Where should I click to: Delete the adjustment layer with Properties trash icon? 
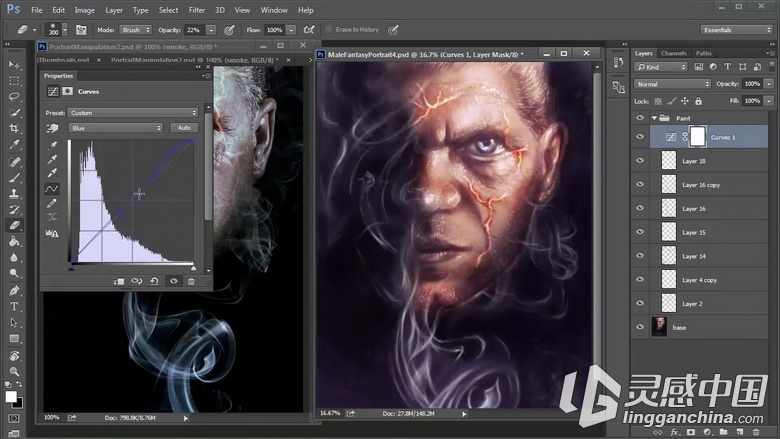(x=191, y=281)
